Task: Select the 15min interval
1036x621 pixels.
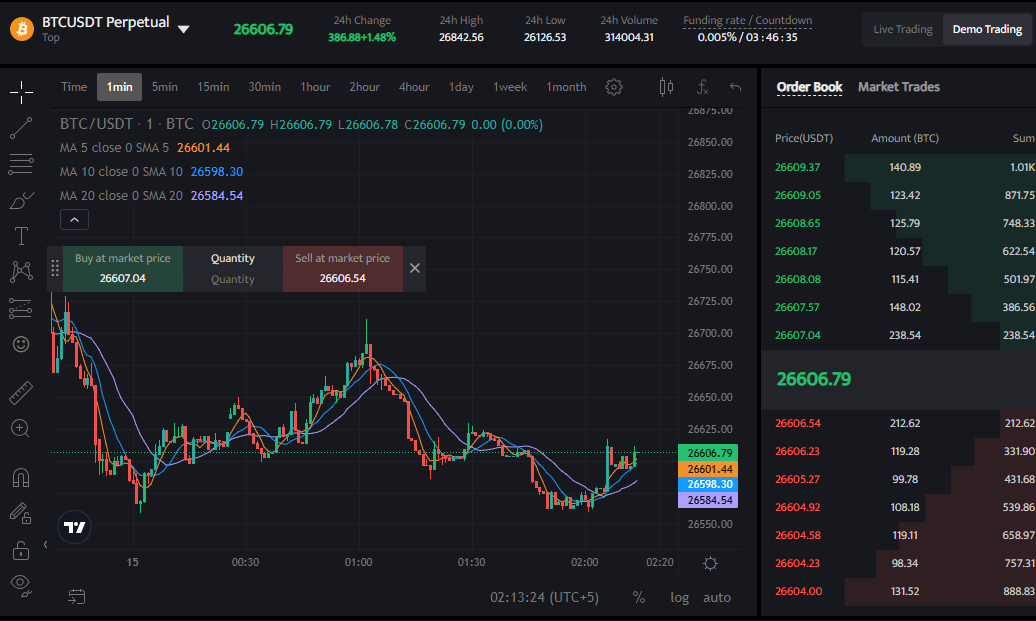Action: click(x=213, y=87)
